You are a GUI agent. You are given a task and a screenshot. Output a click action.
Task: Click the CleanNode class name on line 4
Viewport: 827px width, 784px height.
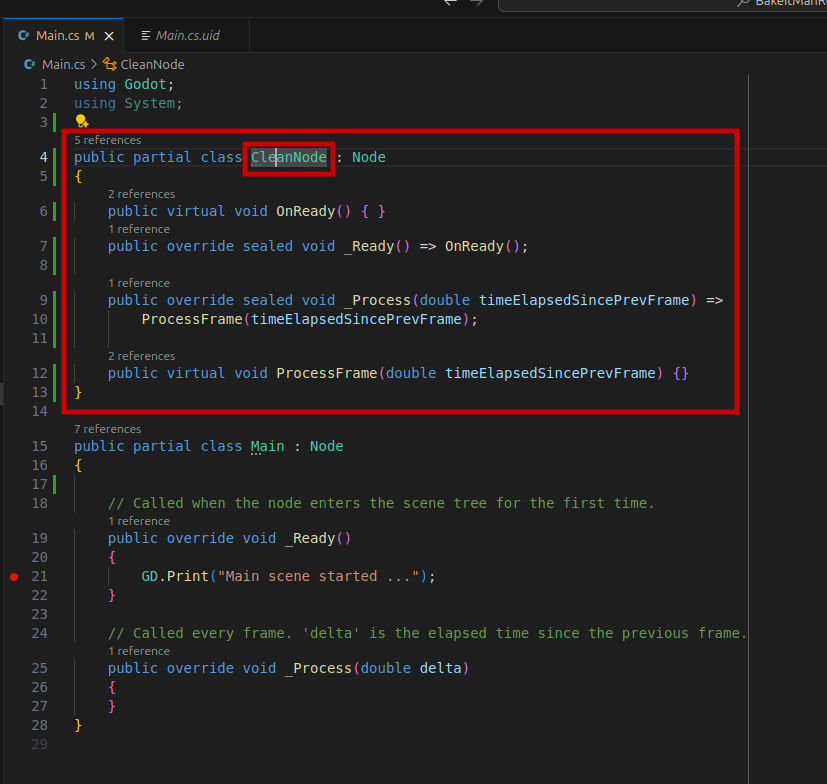tap(289, 157)
